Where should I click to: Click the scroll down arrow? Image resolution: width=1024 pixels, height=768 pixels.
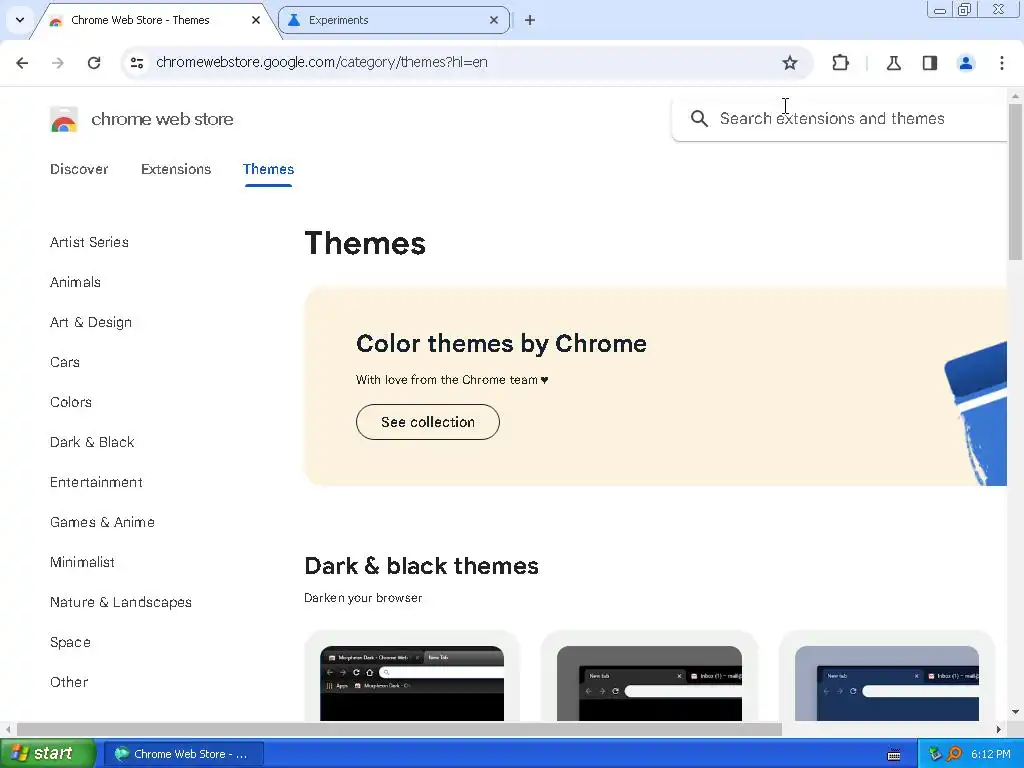tap(1015, 712)
